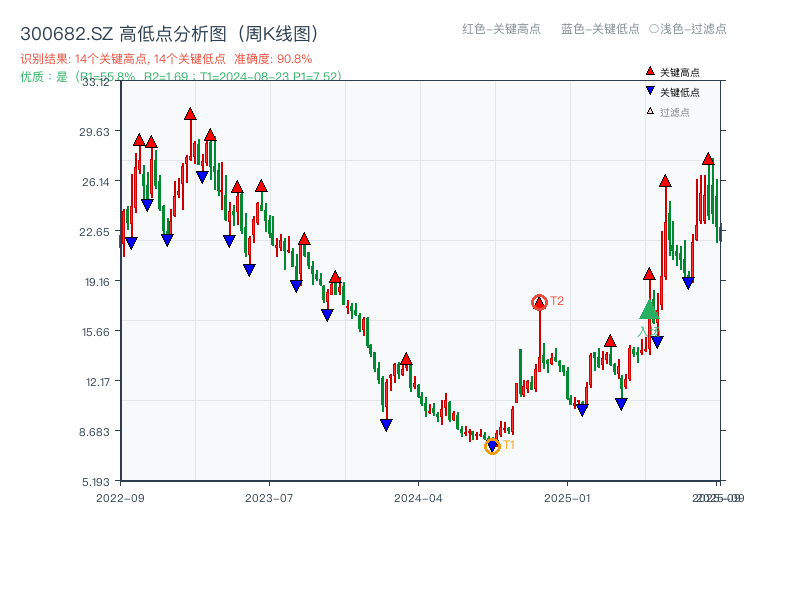The width and height of the screenshot is (800, 600).
Task: Click the rightmost candlestick on the chart
Action: coord(719,230)
